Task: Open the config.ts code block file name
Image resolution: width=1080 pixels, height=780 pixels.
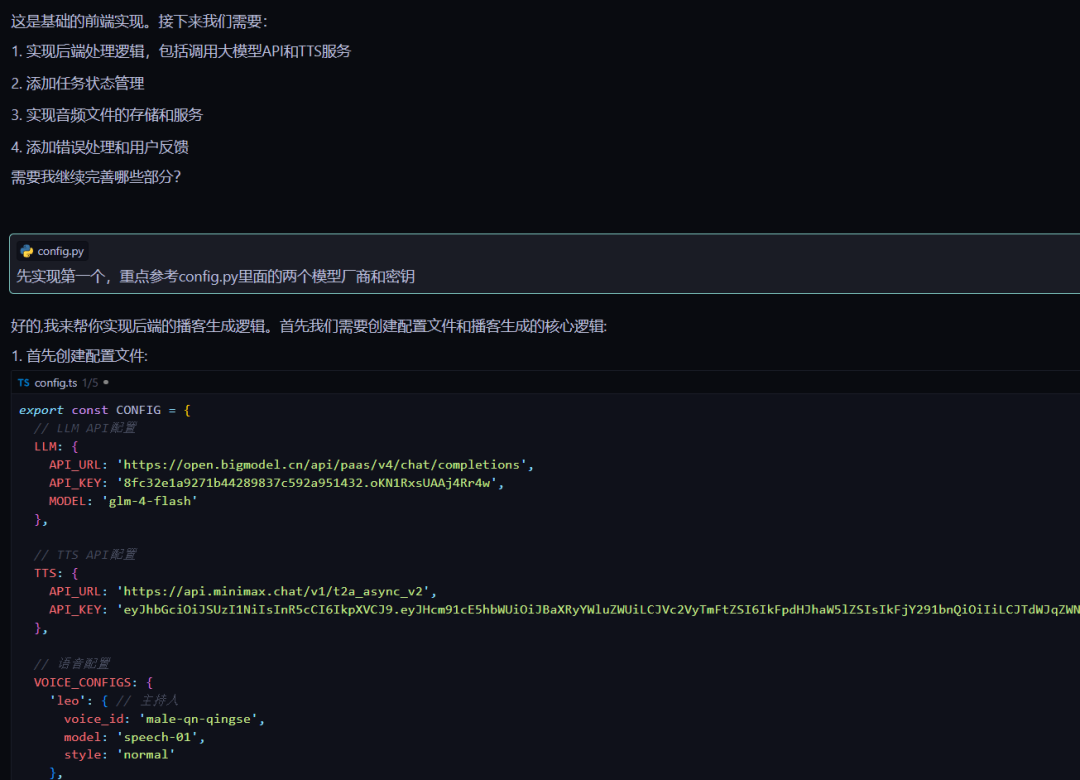Action: (56, 383)
